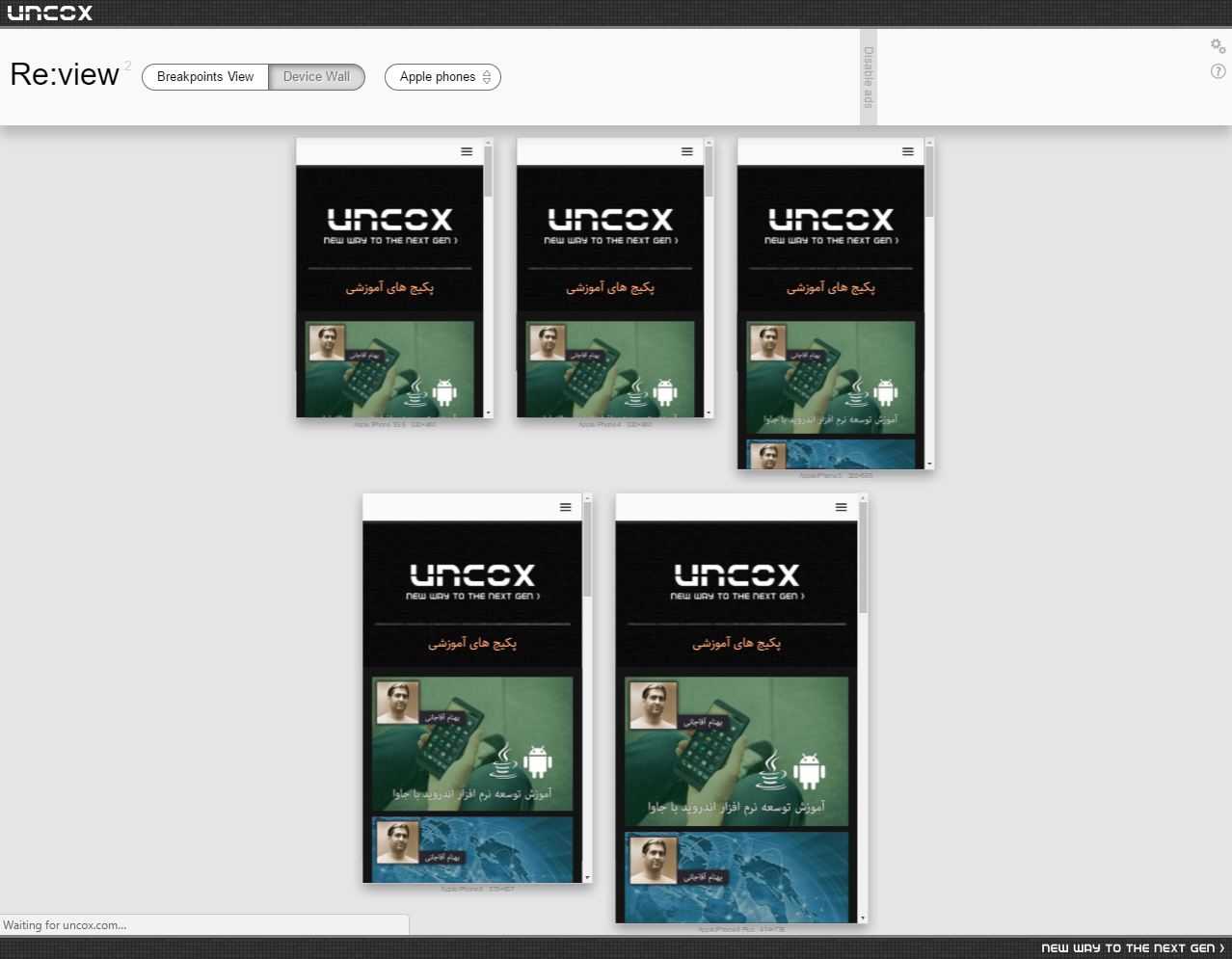Open green Android course card in iPhone 6 Plus preview
The height and width of the screenshot is (959, 1232).
[x=737, y=751]
